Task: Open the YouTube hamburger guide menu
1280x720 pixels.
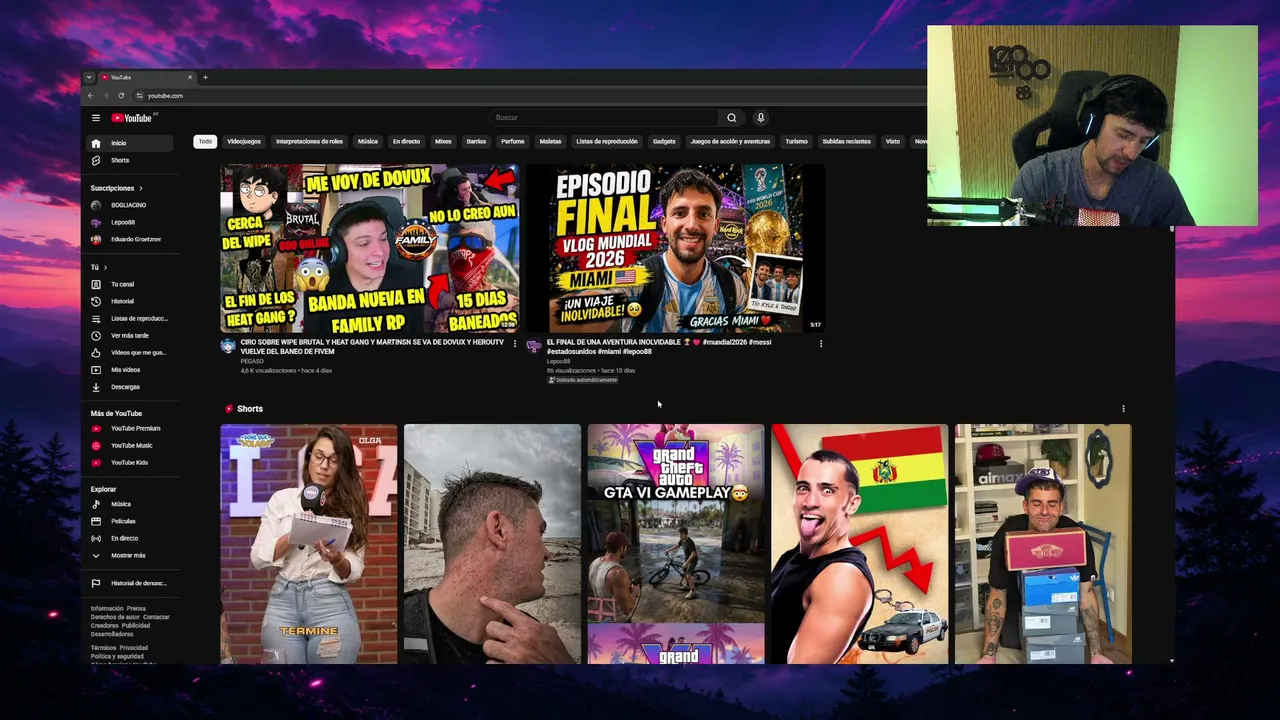Action: (96, 118)
